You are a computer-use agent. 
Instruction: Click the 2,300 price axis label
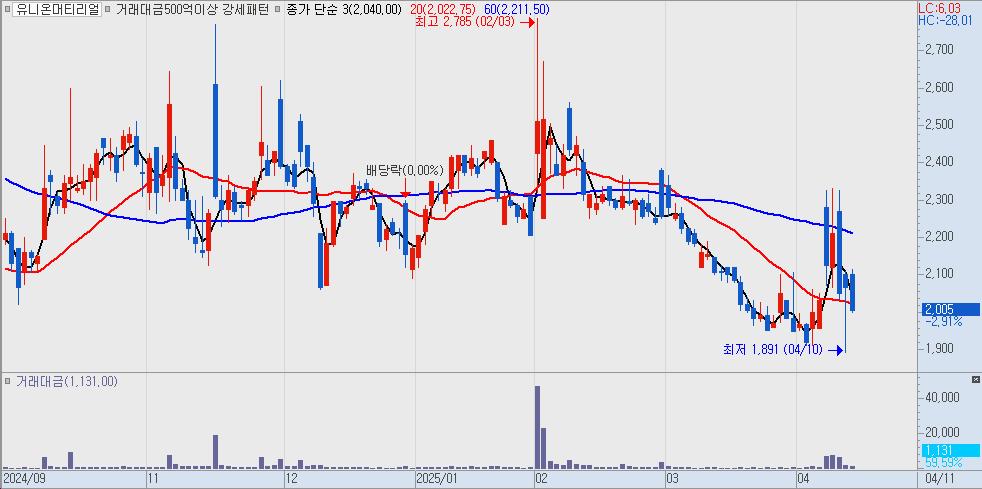click(x=939, y=198)
